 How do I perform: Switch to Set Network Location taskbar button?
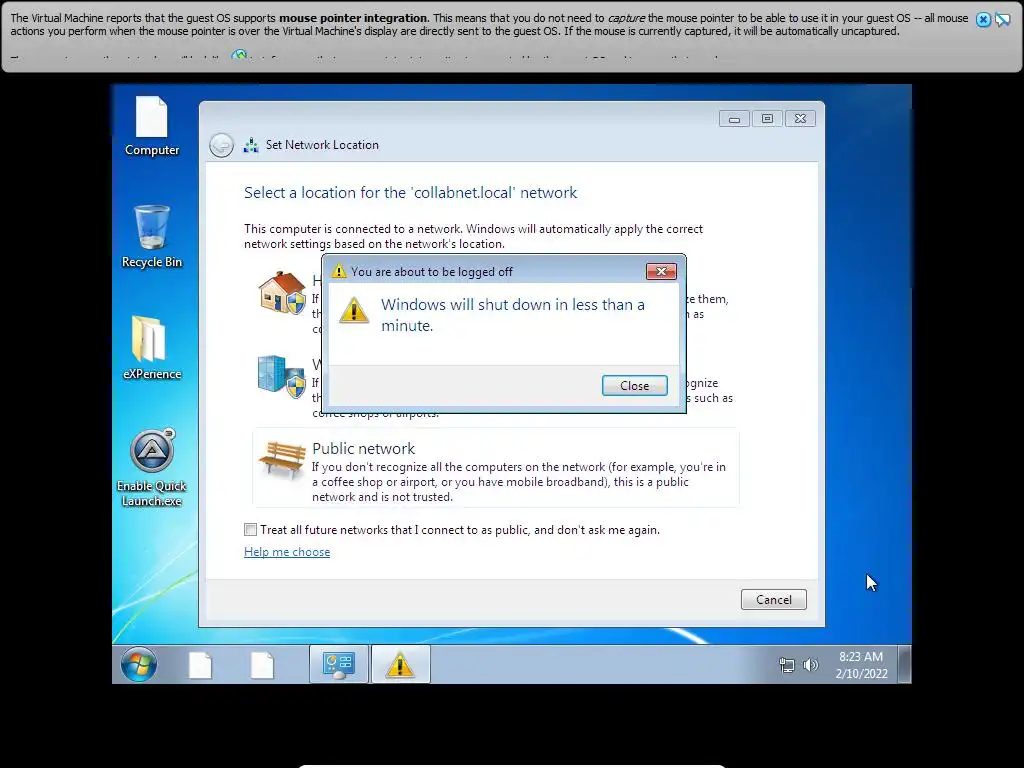339,665
